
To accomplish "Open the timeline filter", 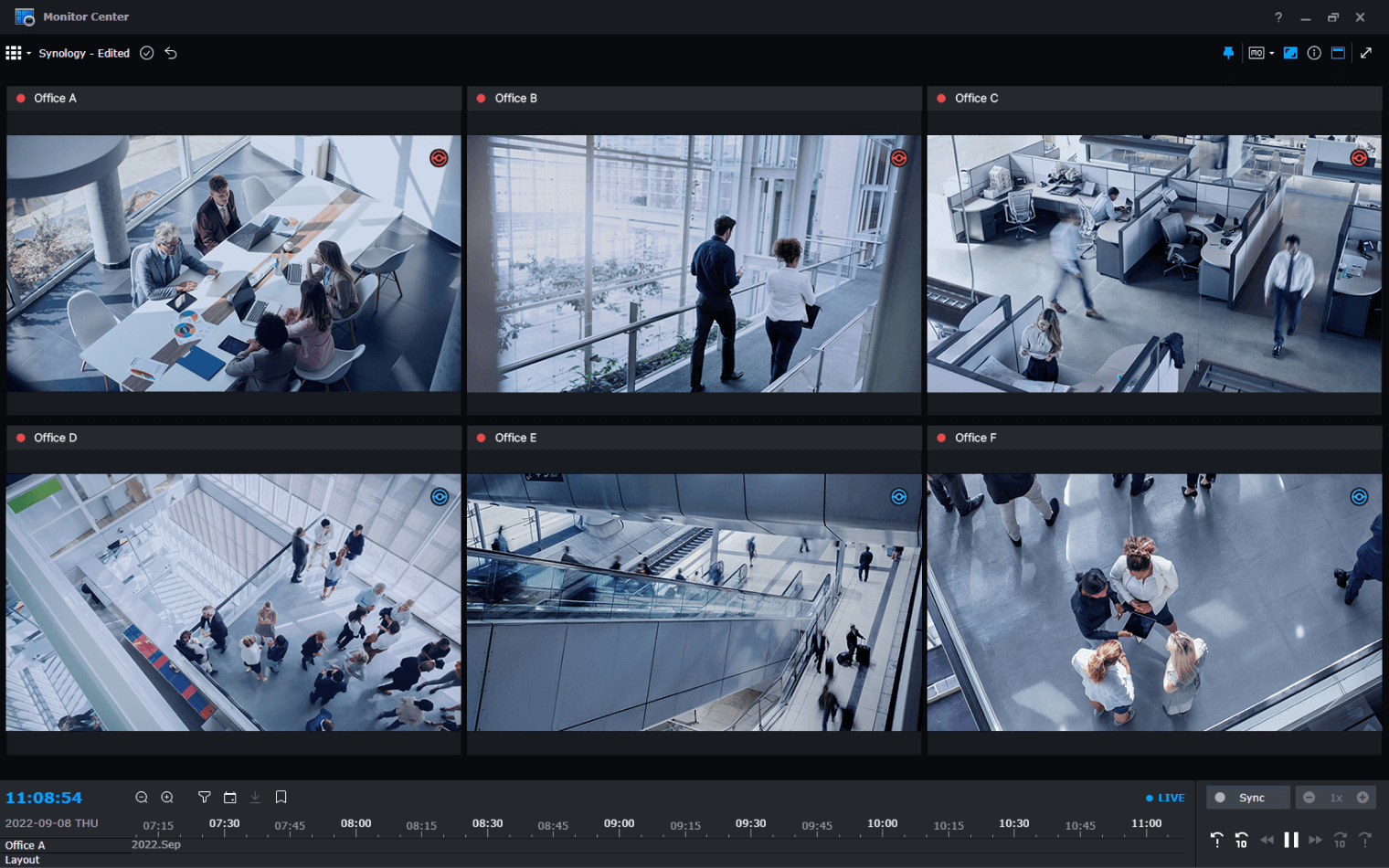I will tap(205, 798).
